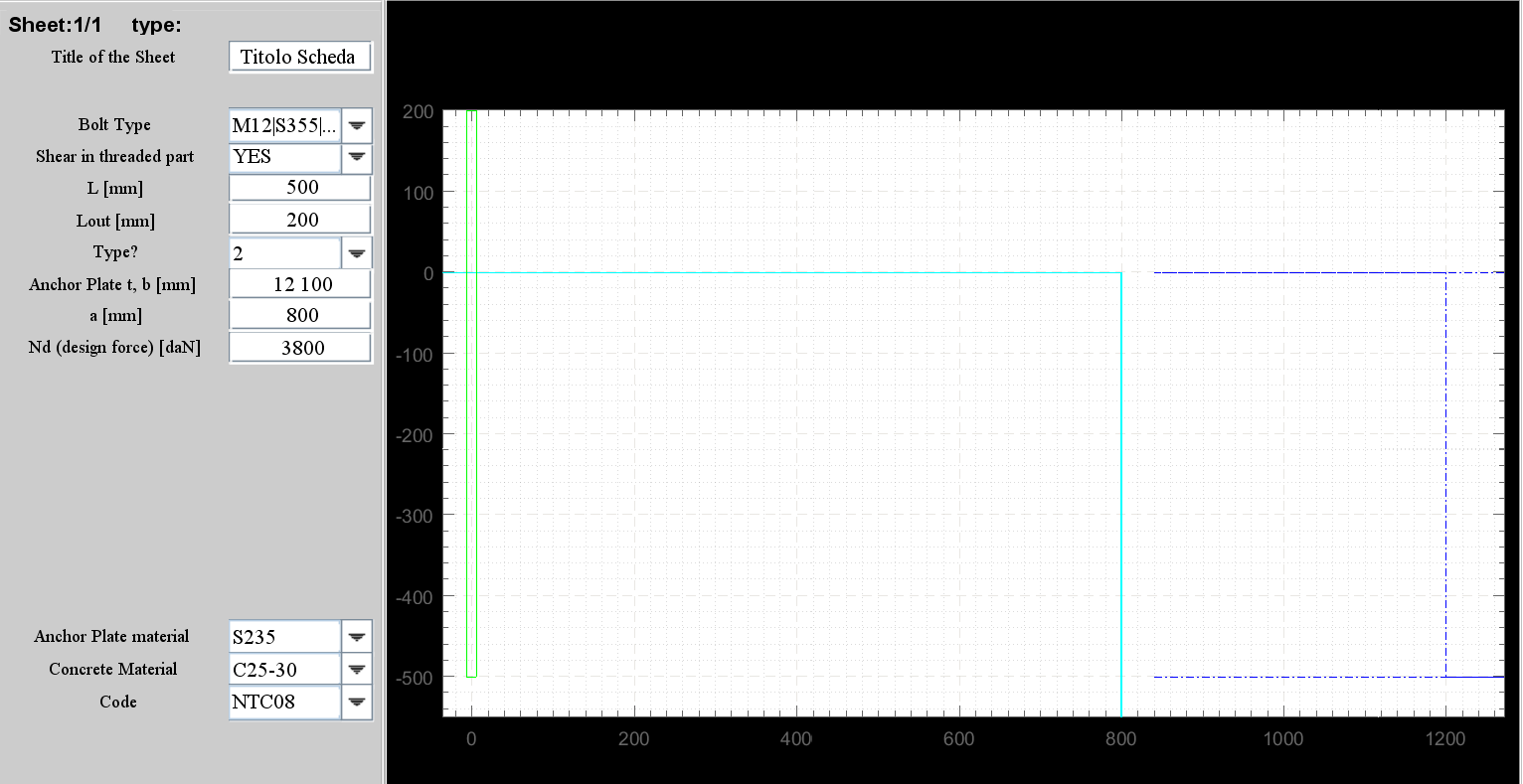Expand the Shear in threaded part dropdown

coord(357,157)
